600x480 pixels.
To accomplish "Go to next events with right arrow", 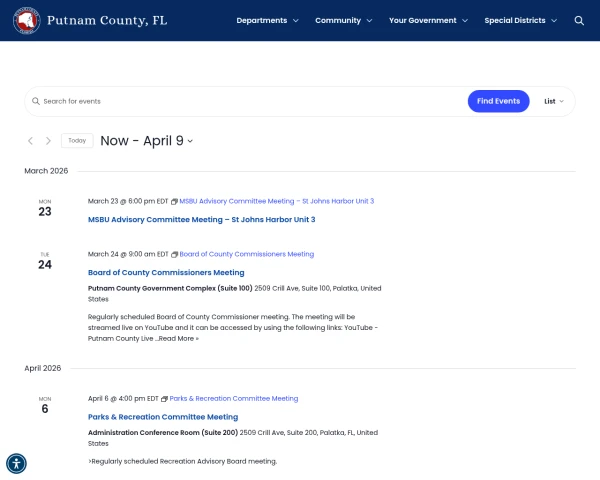I will click(48, 141).
